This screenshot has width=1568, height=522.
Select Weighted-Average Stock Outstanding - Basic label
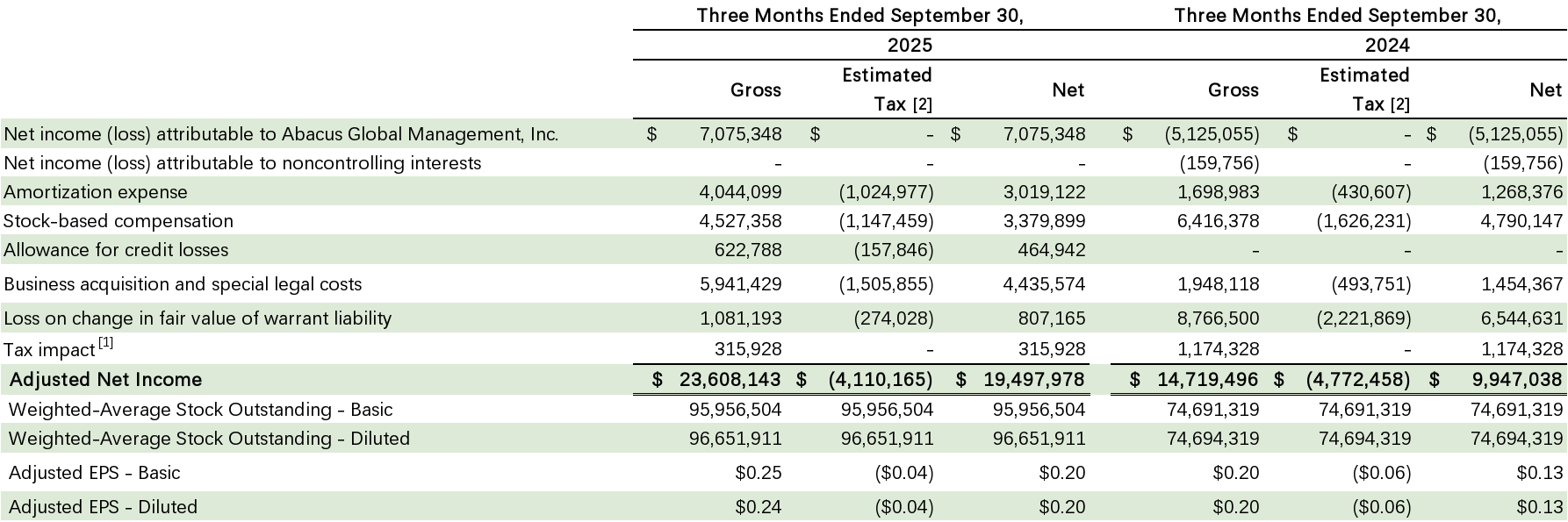[200, 410]
